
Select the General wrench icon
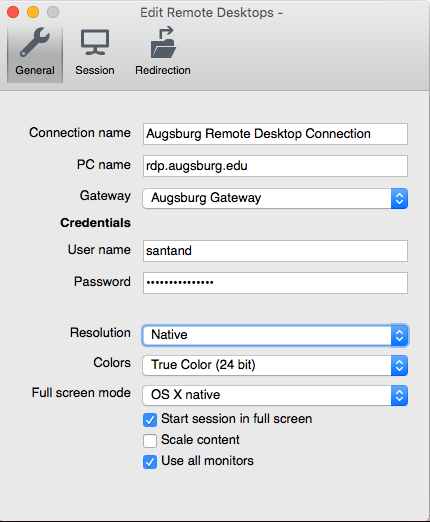click(35, 42)
